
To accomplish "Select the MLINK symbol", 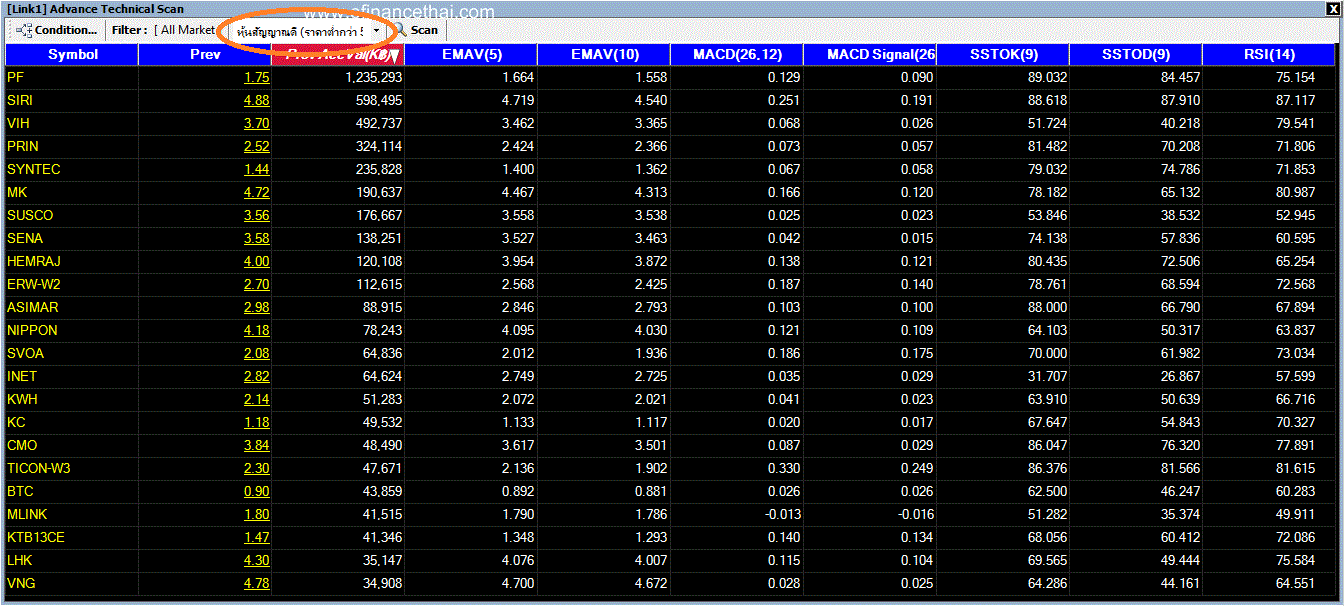I will point(27,514).
